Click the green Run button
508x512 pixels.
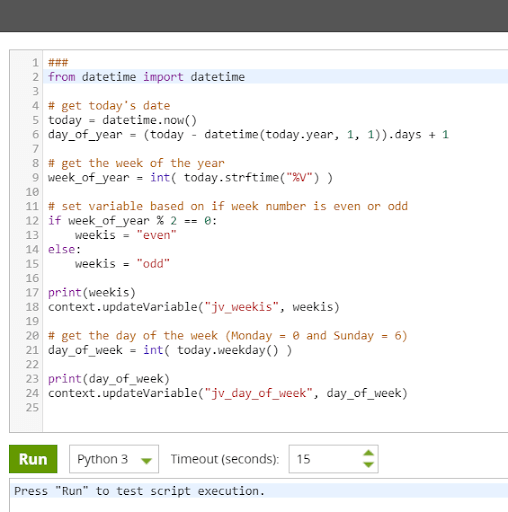click(x=33, y=459)
